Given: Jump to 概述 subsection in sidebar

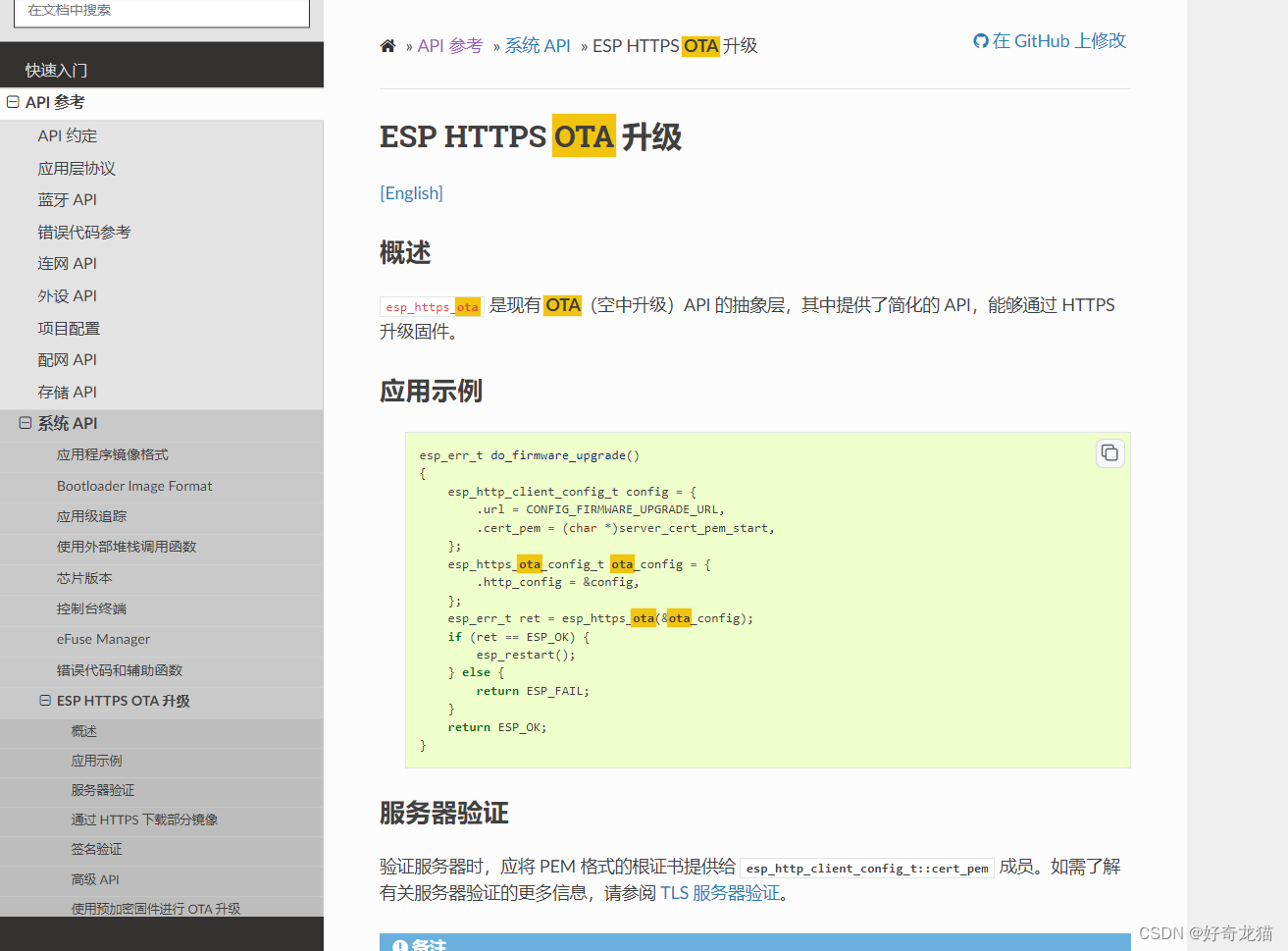Looking at the screenshot, I should click(x=84, y=731).
